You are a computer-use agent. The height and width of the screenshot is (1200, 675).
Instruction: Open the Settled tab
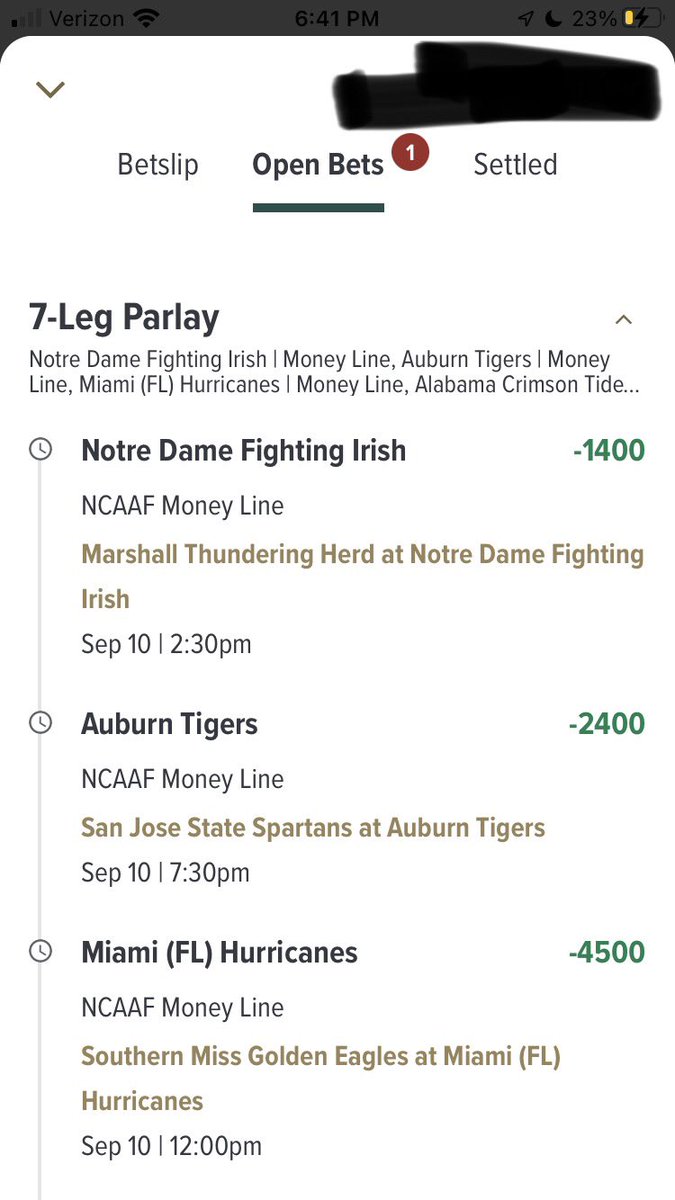(515, 164)
